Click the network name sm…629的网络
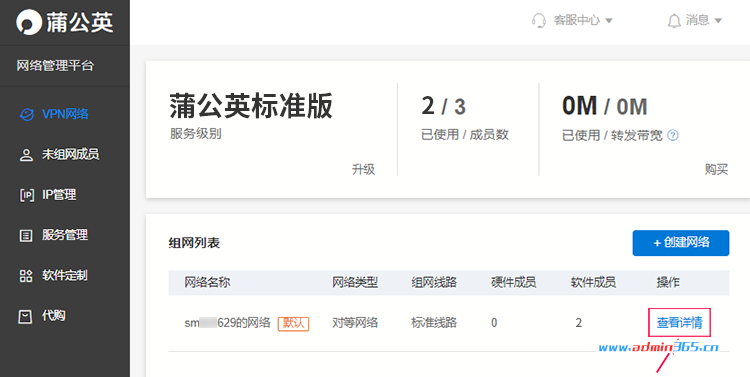 pos(228,323)
